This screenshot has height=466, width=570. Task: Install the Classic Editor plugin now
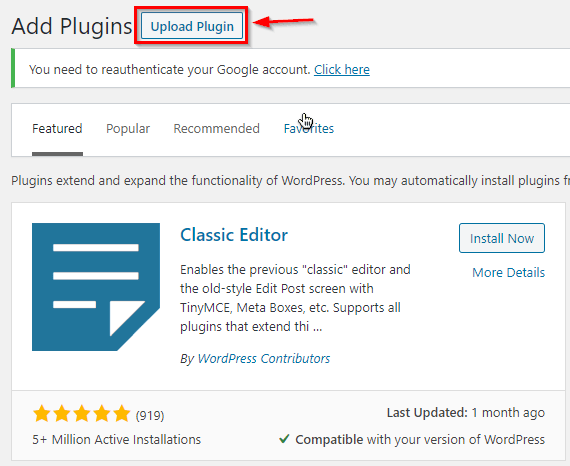point(502,238)
